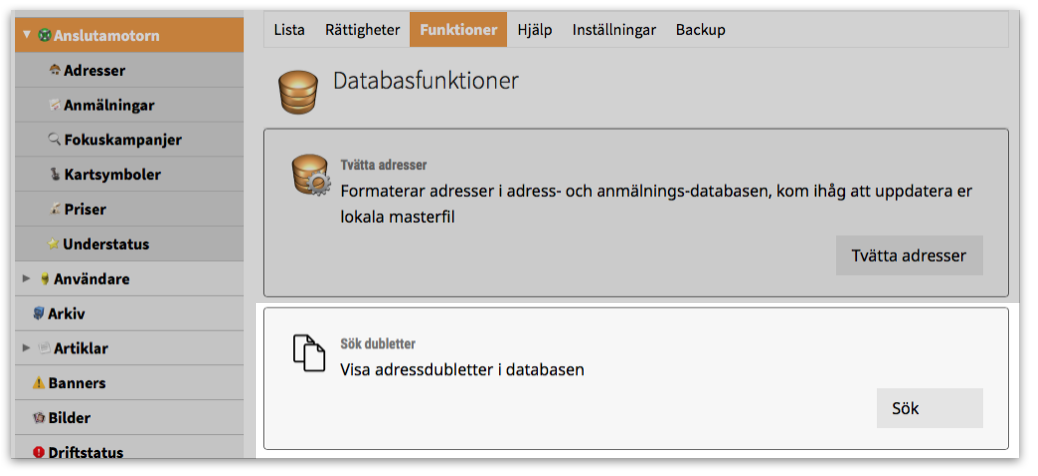The width and height of the screenshot is (1038, 476).
Task: Click the Arkiv sidebar icon
Action: (x=39, y=314)
